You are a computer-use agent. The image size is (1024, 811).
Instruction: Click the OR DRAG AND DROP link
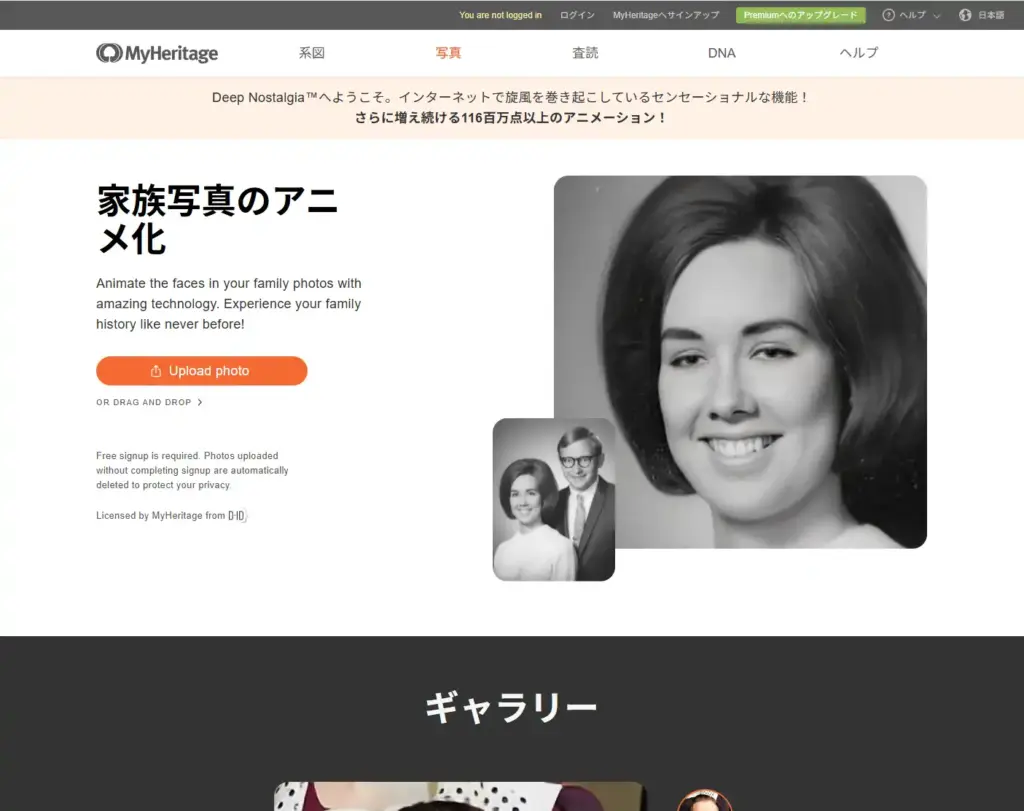tap(150, 402)
